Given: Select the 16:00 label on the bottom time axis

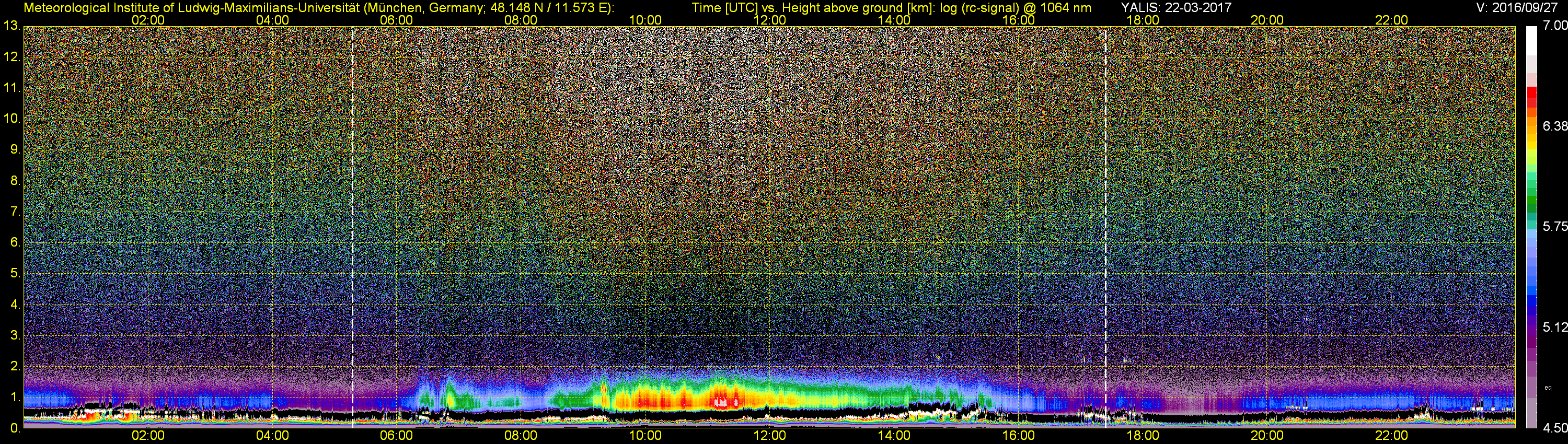Looking at the screenshot, I should point(1018,436).
